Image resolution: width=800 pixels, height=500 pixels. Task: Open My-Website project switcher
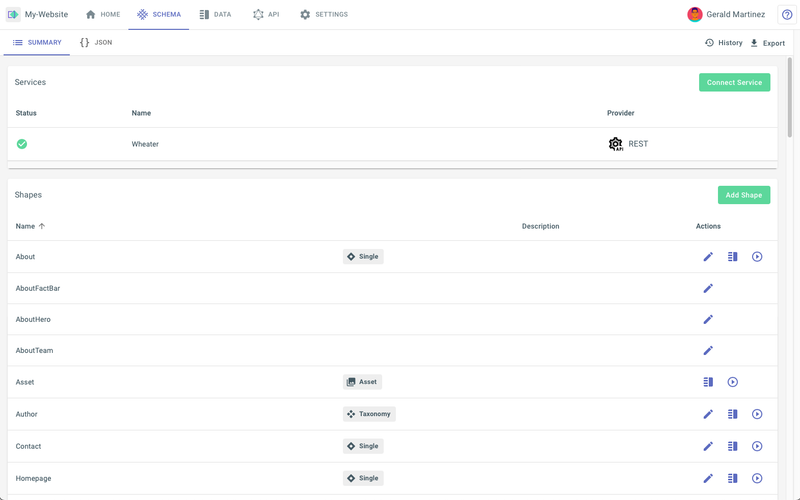pyautogui.click(x=37, y=14)
